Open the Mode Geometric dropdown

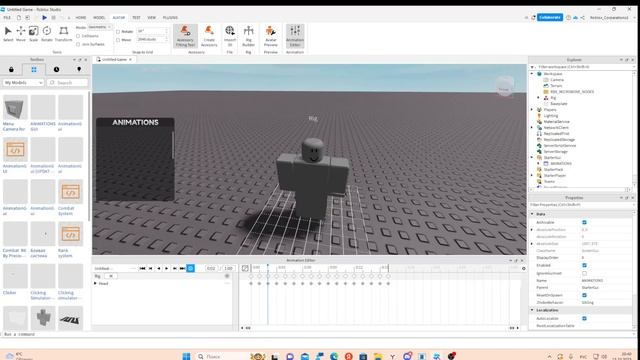click(x=100, y=27)
